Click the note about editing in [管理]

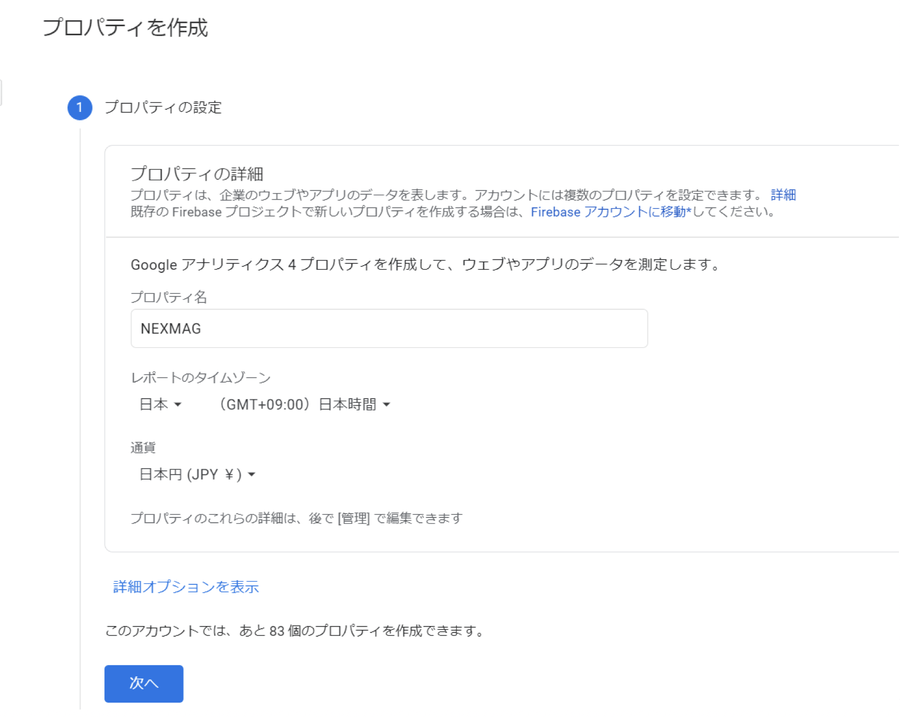(x=296, y=518)
